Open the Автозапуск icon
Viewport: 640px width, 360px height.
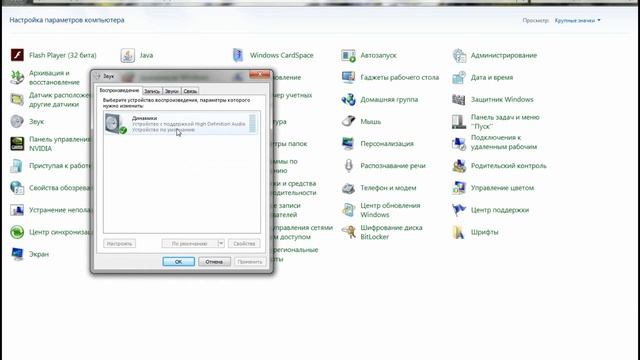click(348, 55)
